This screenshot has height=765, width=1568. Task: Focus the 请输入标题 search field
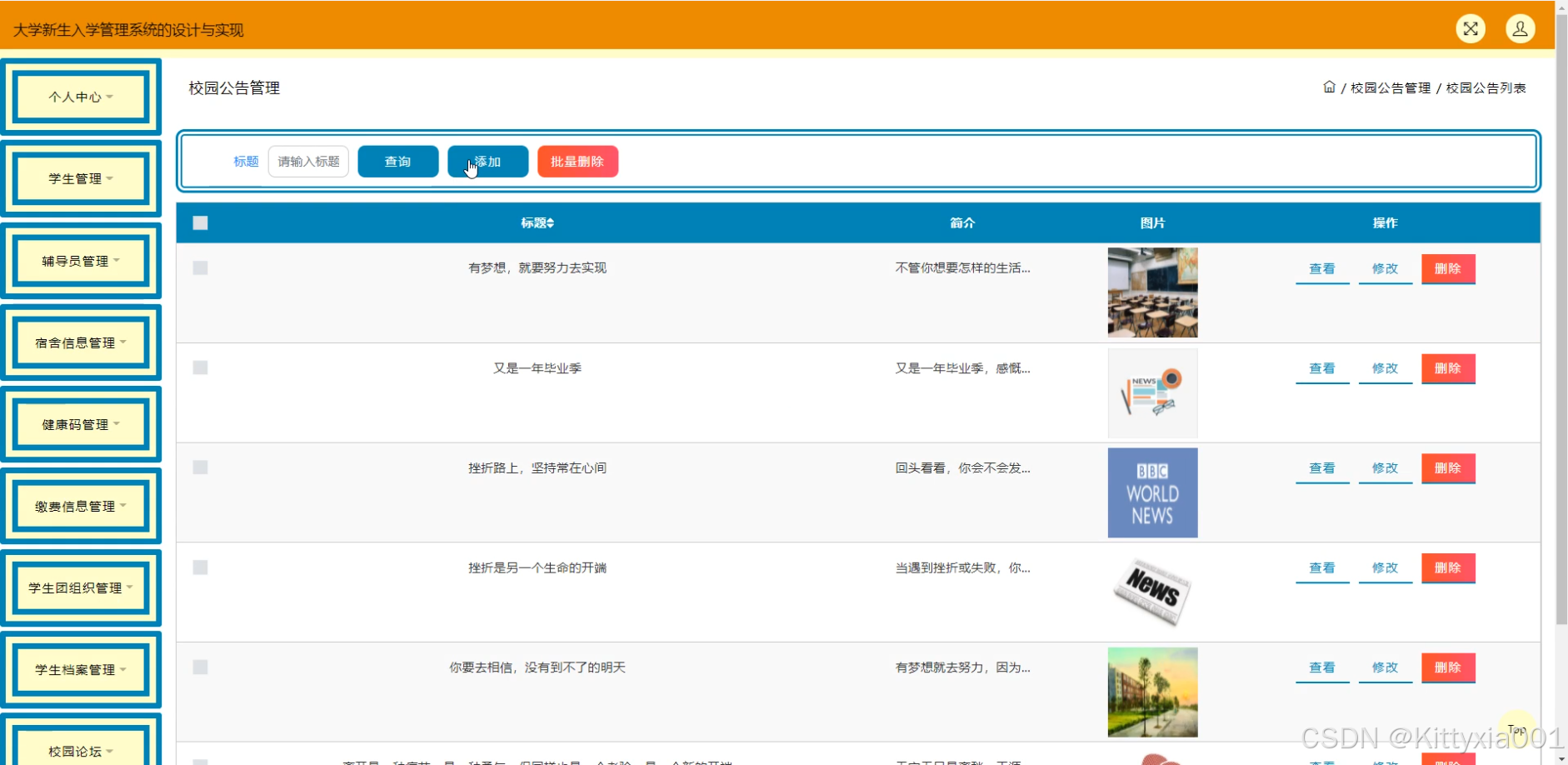308,162
